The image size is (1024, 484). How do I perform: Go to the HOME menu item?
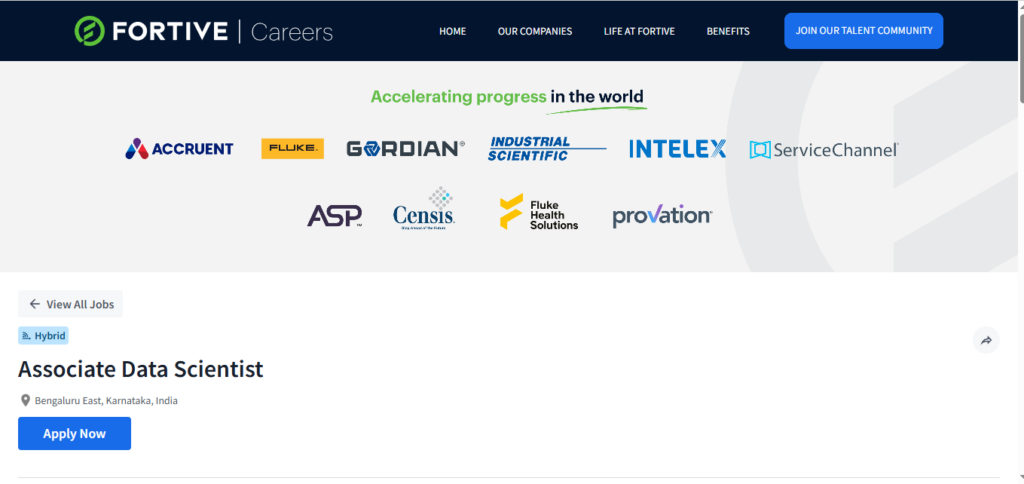[453, 31]
